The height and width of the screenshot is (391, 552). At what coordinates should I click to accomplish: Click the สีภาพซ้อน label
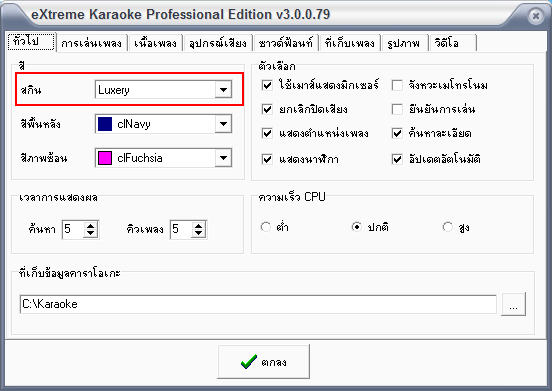tap(44, 158)
